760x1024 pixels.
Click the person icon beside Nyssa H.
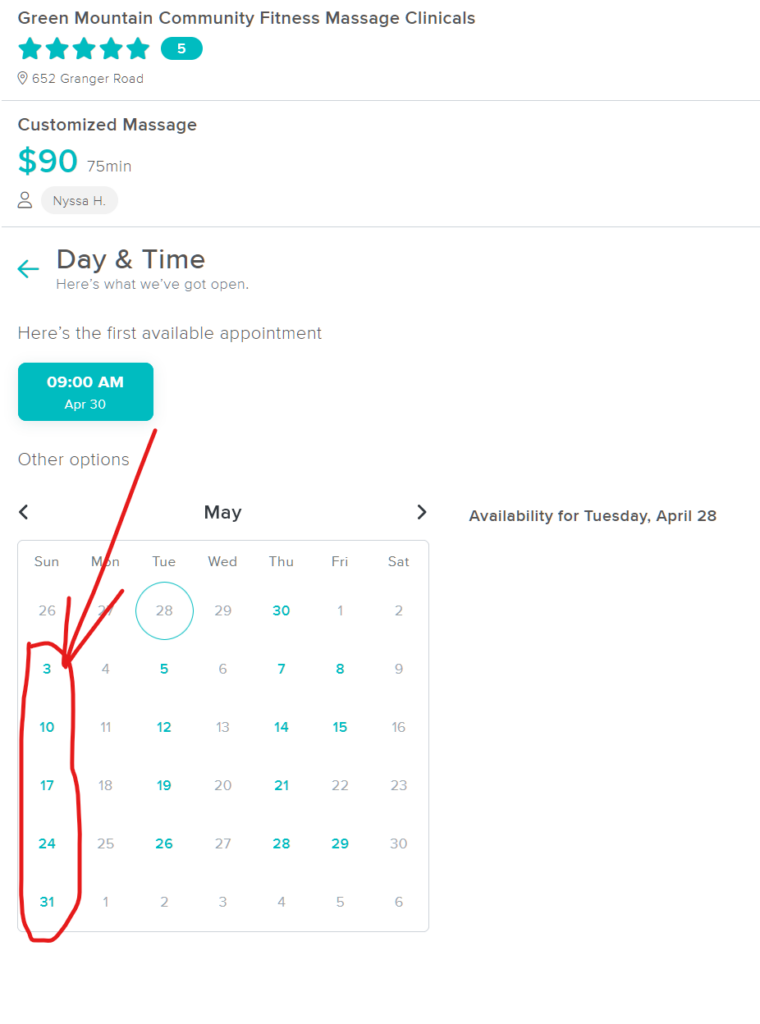25,200
